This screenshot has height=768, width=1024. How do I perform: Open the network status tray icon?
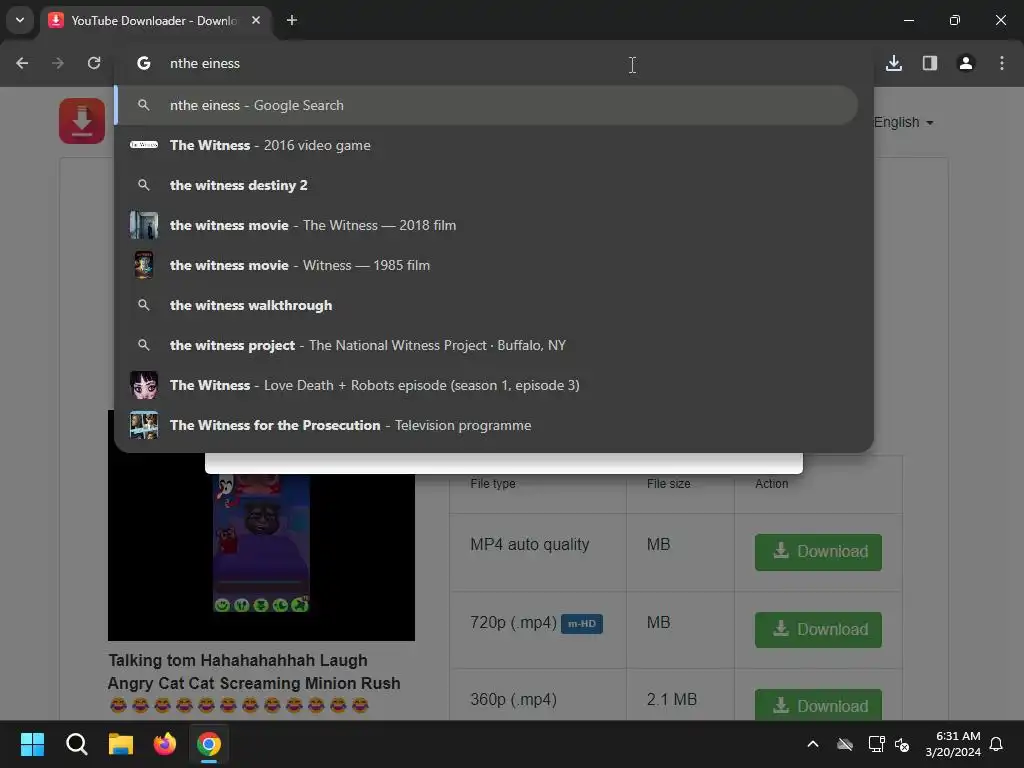[876, 744]
